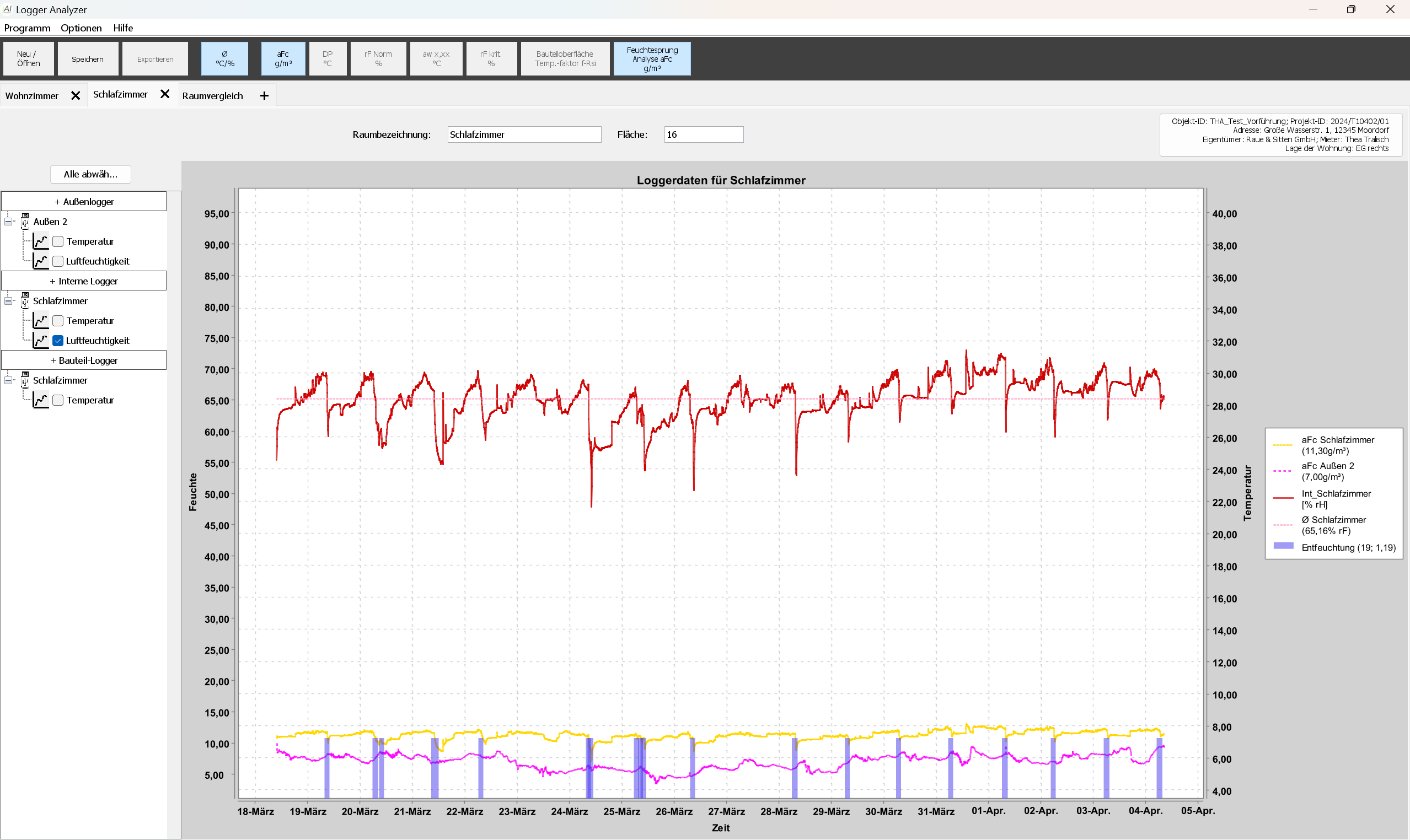Image resolution: width=1410 pixels, height=840 pixels.
Task: Click chart icon beside Bauteil-Logger Temperatur
Action: click(x=41, y=400)
